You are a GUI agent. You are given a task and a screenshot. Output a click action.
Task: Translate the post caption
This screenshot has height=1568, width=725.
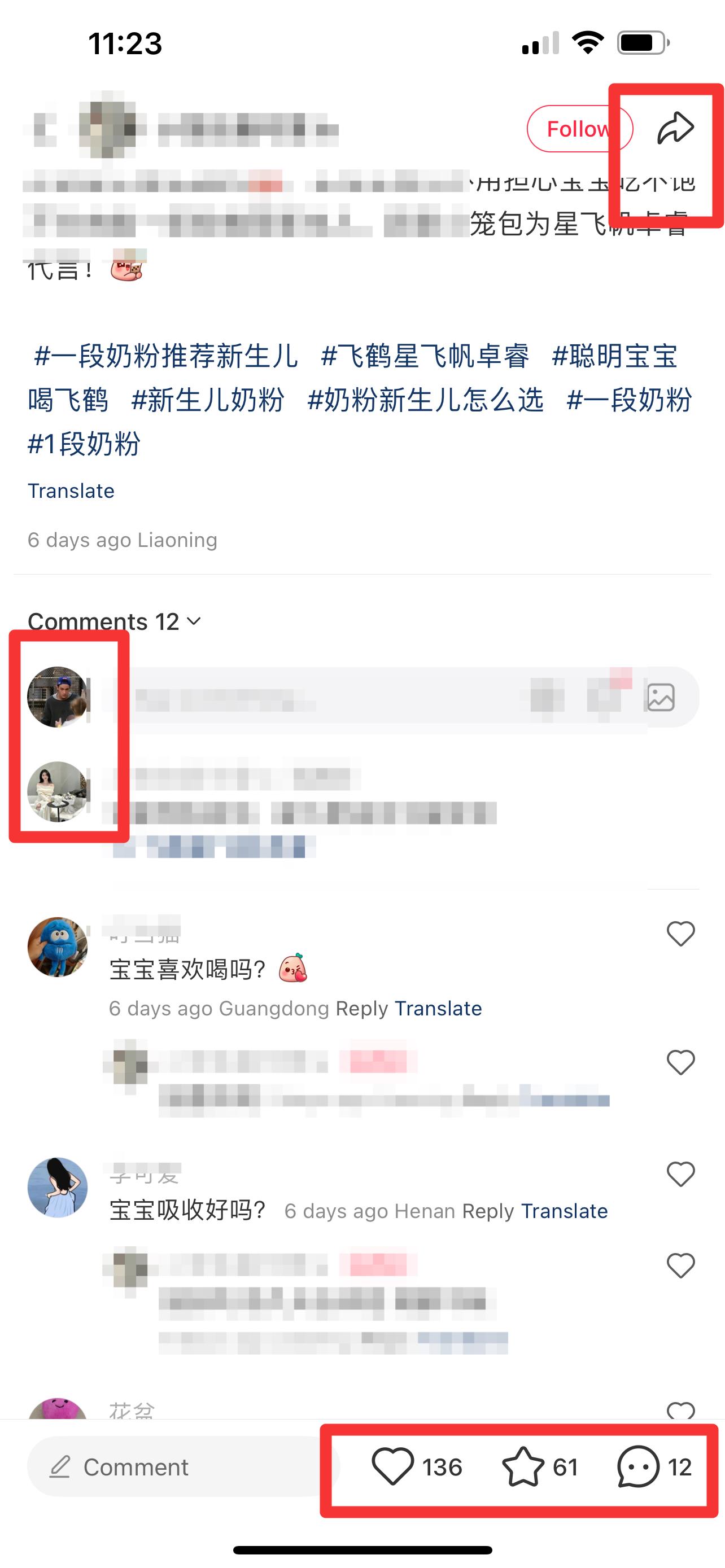coord(71,490)
